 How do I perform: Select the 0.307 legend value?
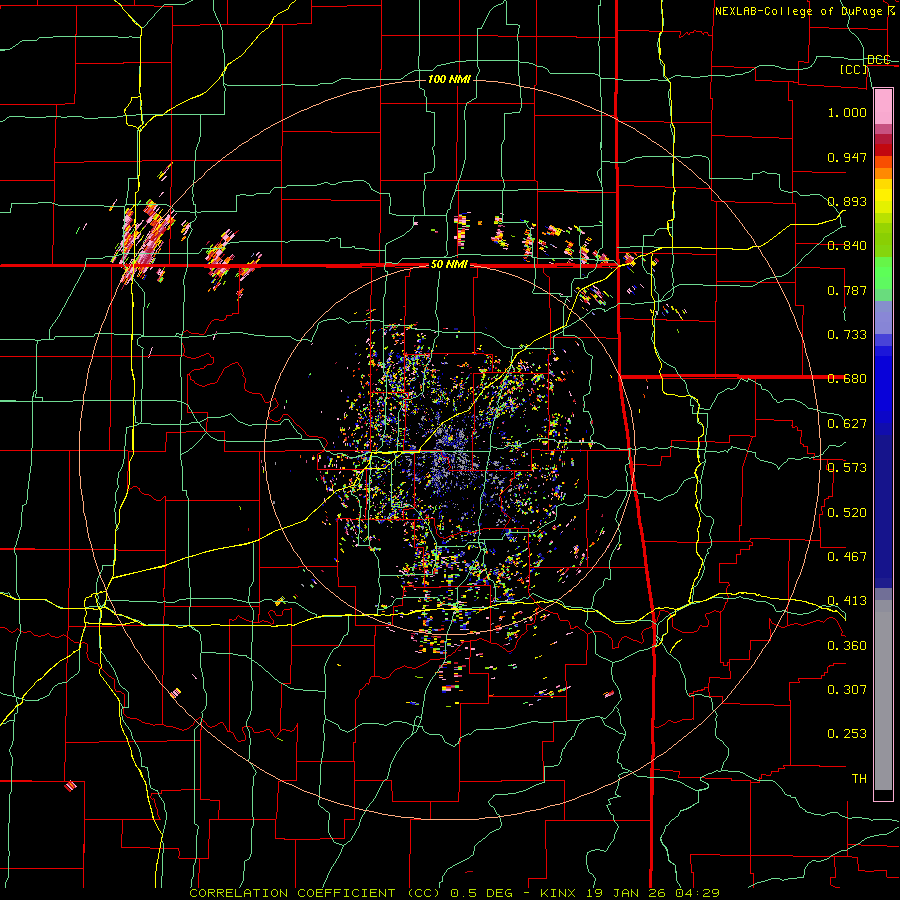(x=847, y=690)
